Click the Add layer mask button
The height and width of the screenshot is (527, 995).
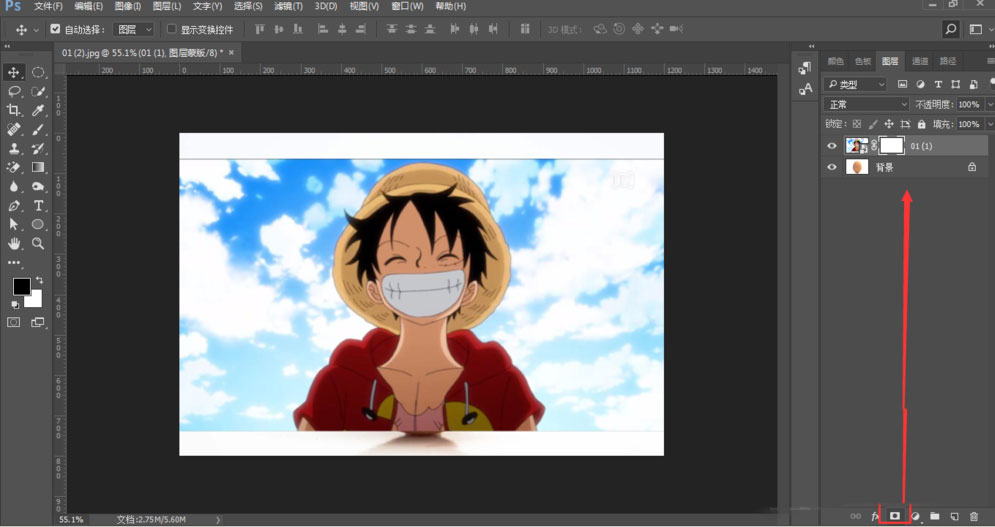tap(895, 516)
